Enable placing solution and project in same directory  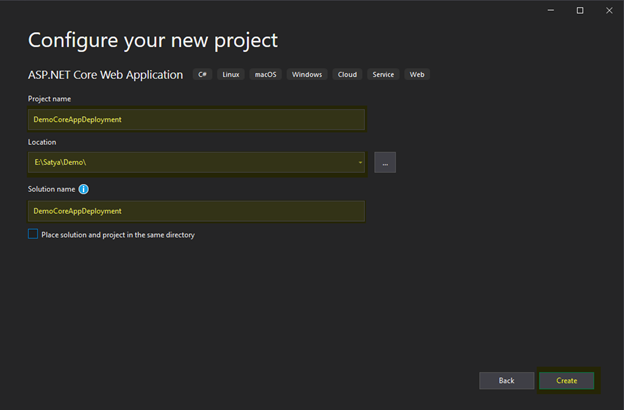pos(33,235)
